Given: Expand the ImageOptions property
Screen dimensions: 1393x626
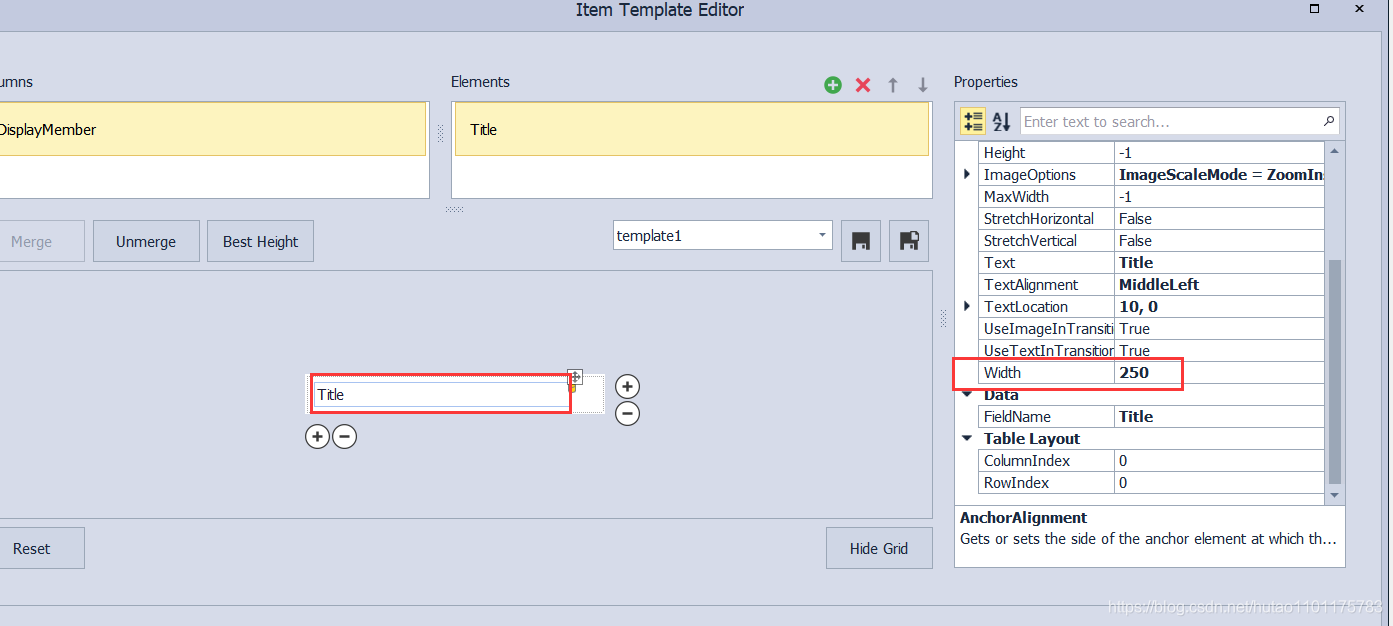Looking at the screenshot, I should (x=965, y=174).
